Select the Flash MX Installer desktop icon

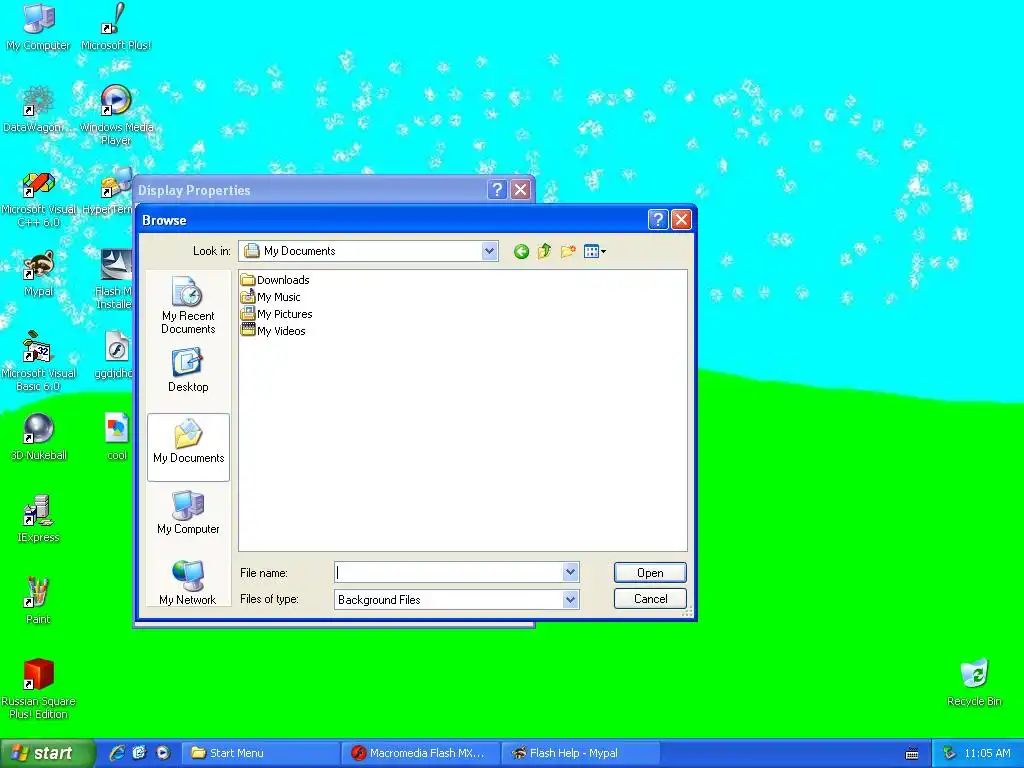116,280
